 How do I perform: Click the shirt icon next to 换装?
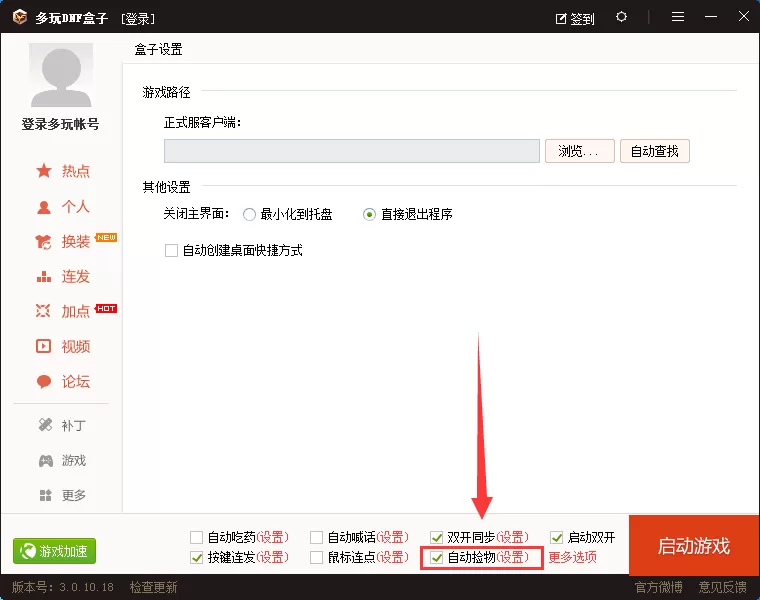pos(43,241)
